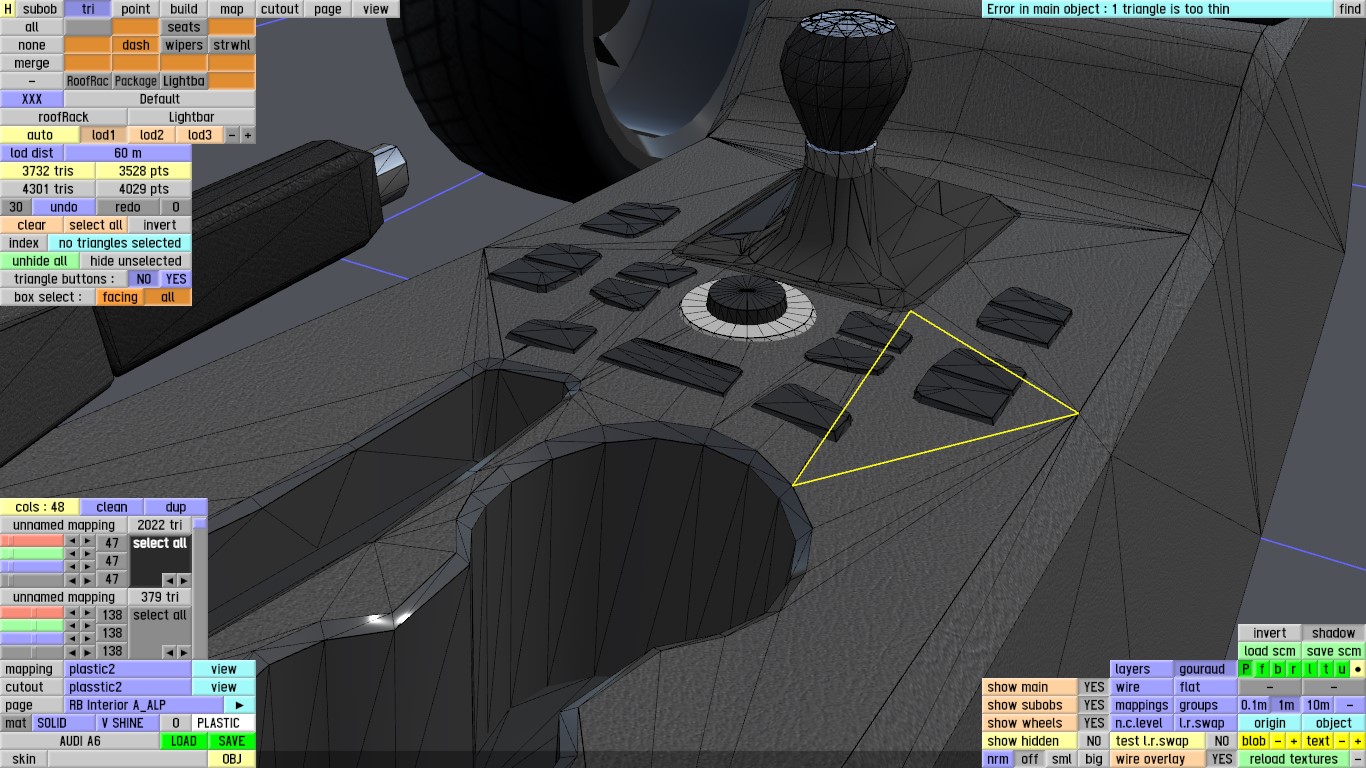Click the hide unselected button

coord(136,261)
